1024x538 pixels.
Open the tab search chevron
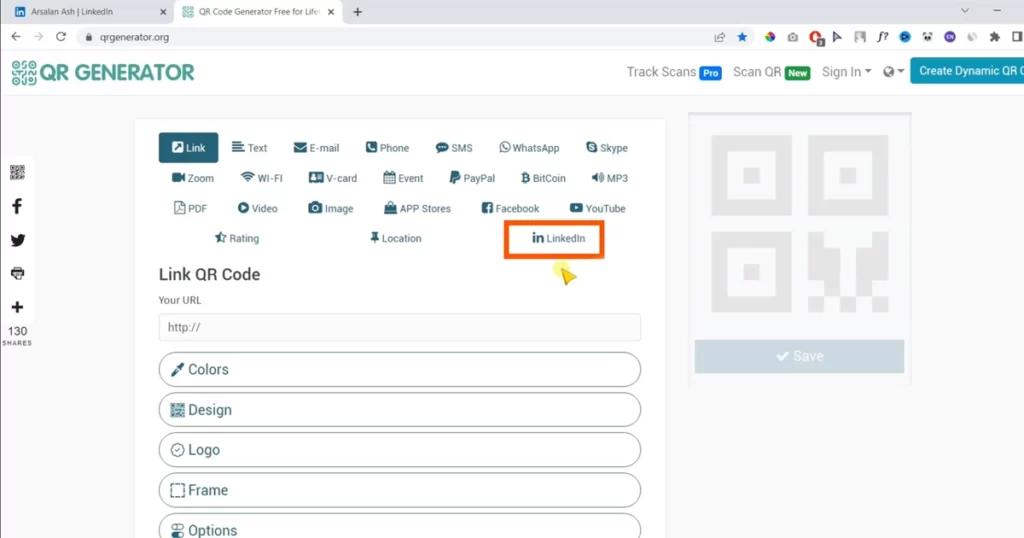point(965,10)
